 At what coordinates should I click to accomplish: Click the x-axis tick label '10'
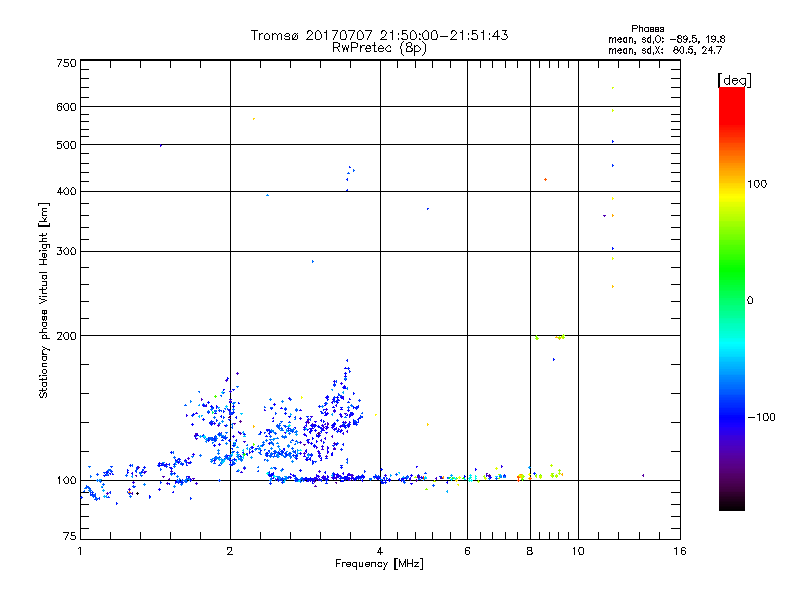578,551
